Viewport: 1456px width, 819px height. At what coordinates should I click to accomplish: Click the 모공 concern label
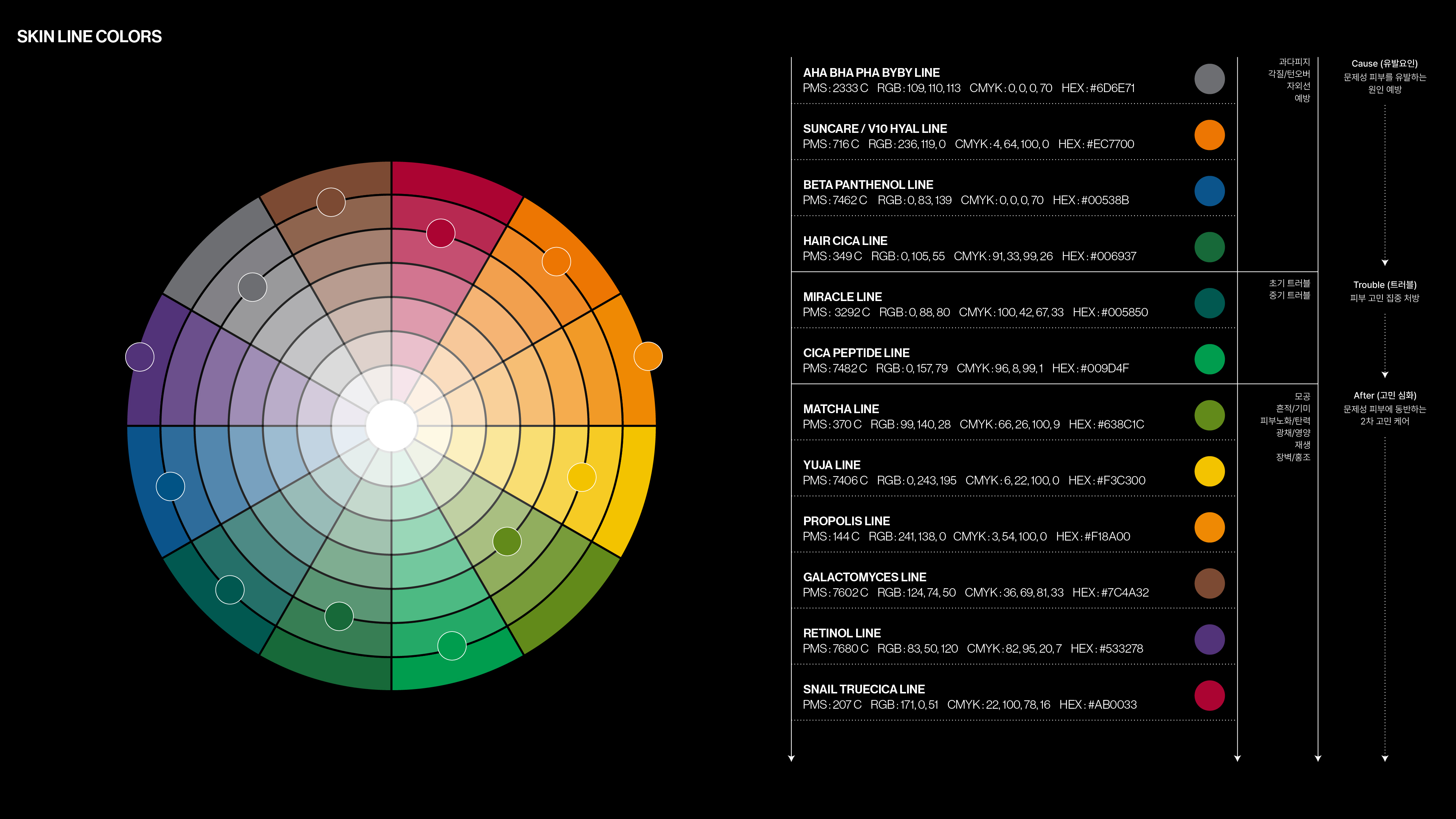tap(1302, 396)
